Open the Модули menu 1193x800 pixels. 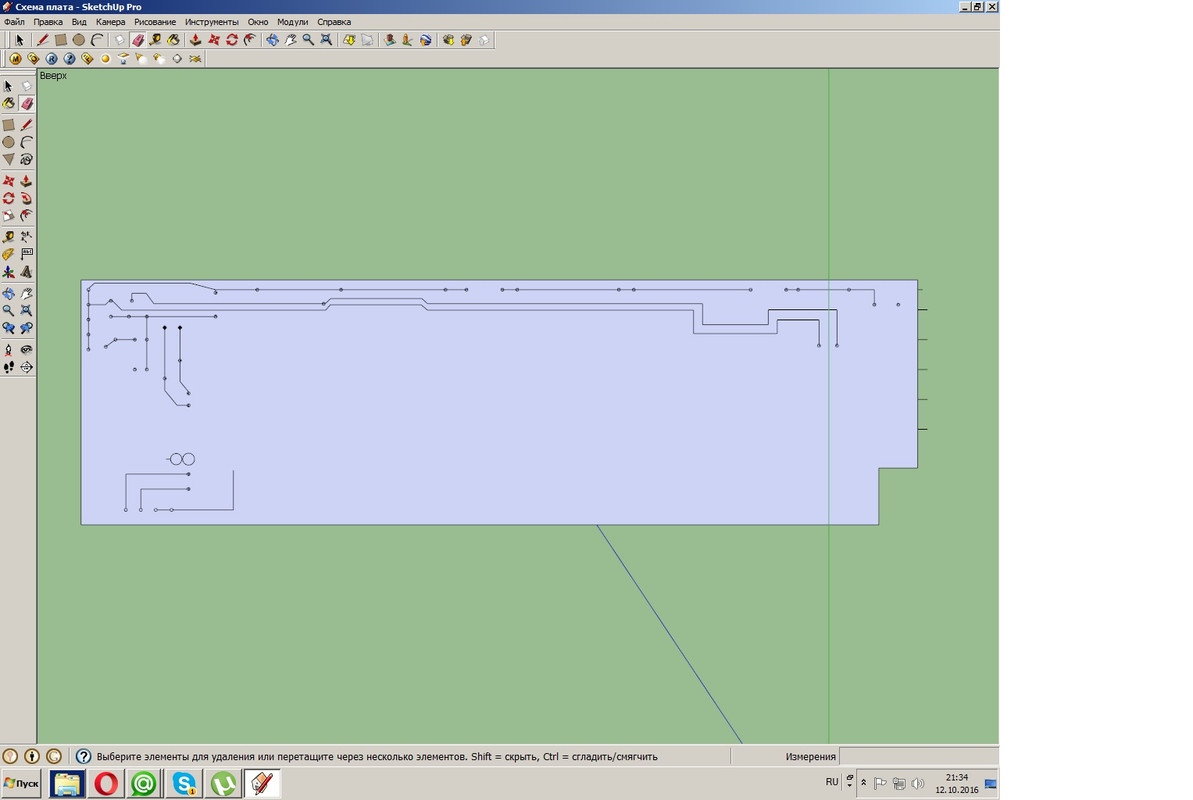[293, 22]
